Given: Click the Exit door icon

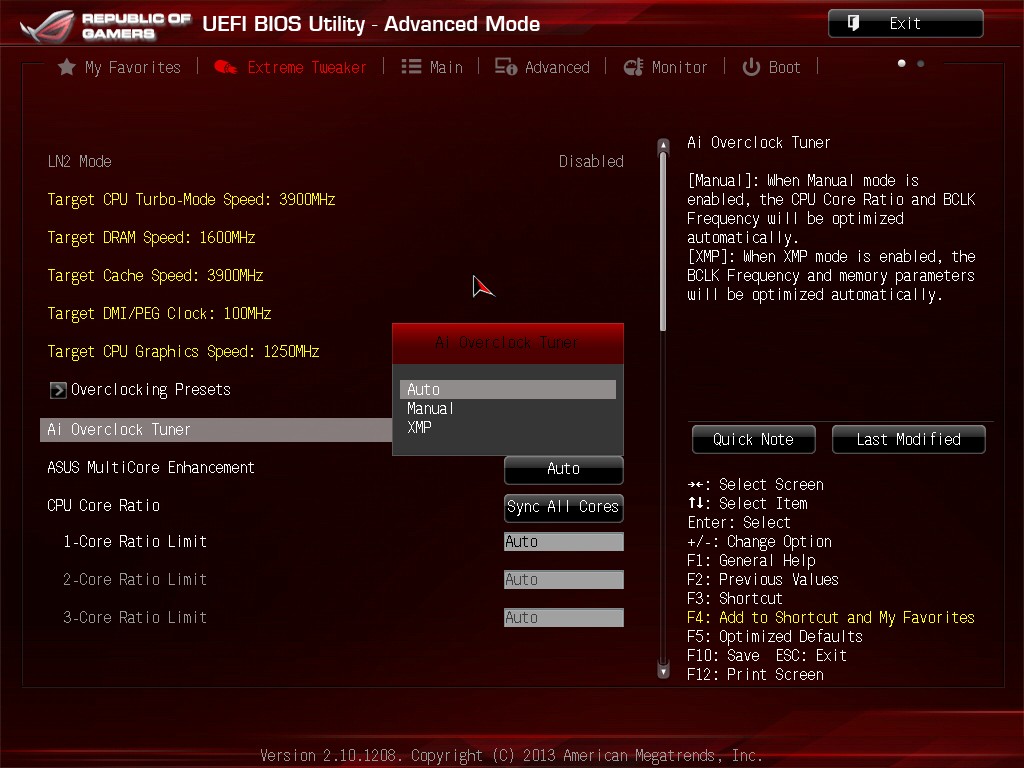Looking at the screenshot, I should [x=853, y=24].
